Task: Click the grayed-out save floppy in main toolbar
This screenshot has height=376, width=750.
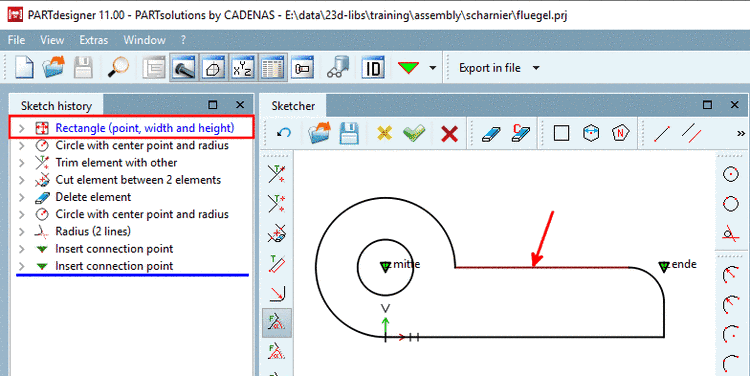Action: tap(83, 67)
